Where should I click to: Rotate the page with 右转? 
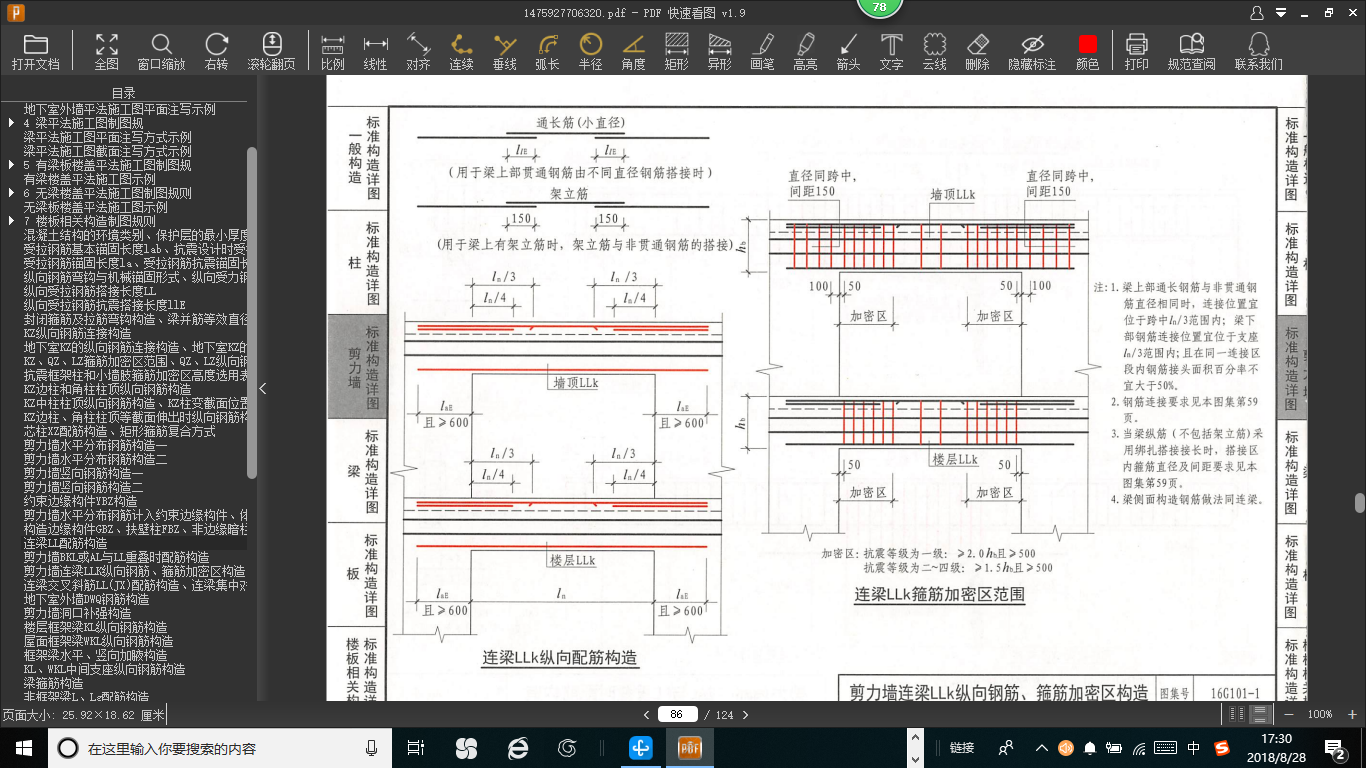pyautogui.click(x=216, y=51)
